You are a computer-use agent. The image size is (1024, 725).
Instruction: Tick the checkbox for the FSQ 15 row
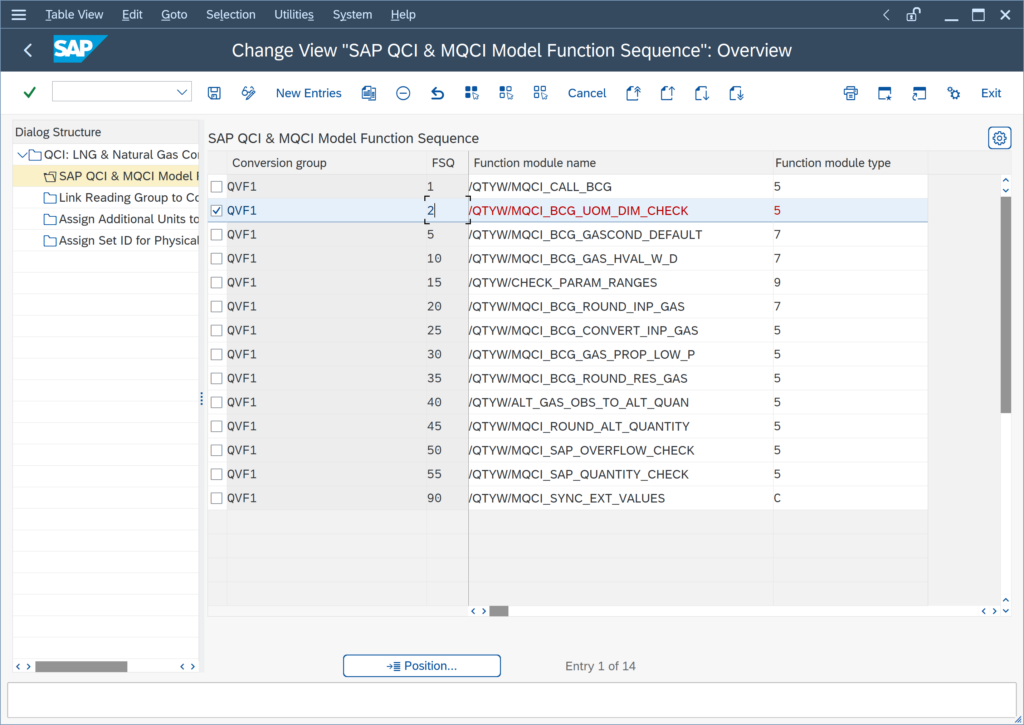click(217, 282)
